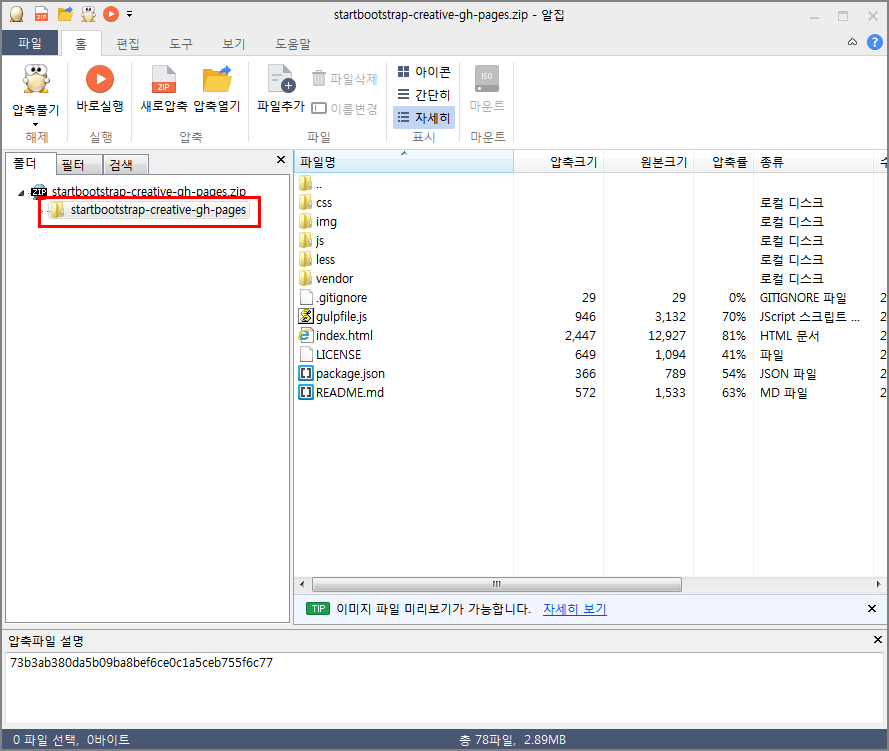889x751 pixels.
Task: Click the 마운트 ISO icon
Action: 486,79
